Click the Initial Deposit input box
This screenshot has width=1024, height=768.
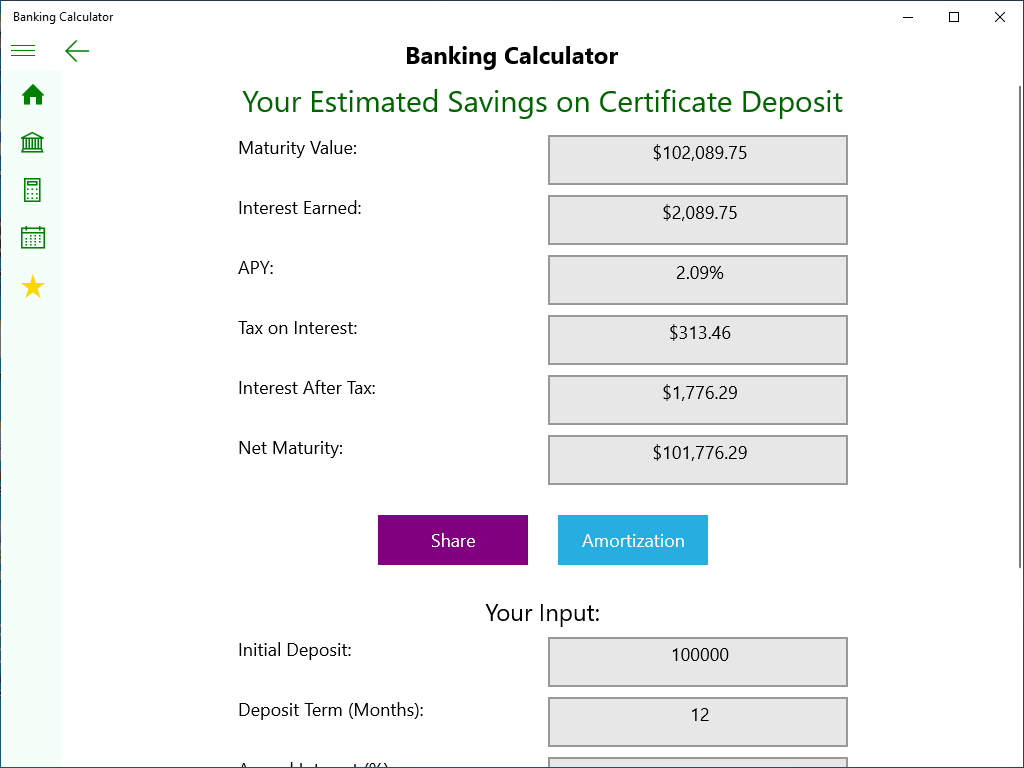click(x=698, y=662)
